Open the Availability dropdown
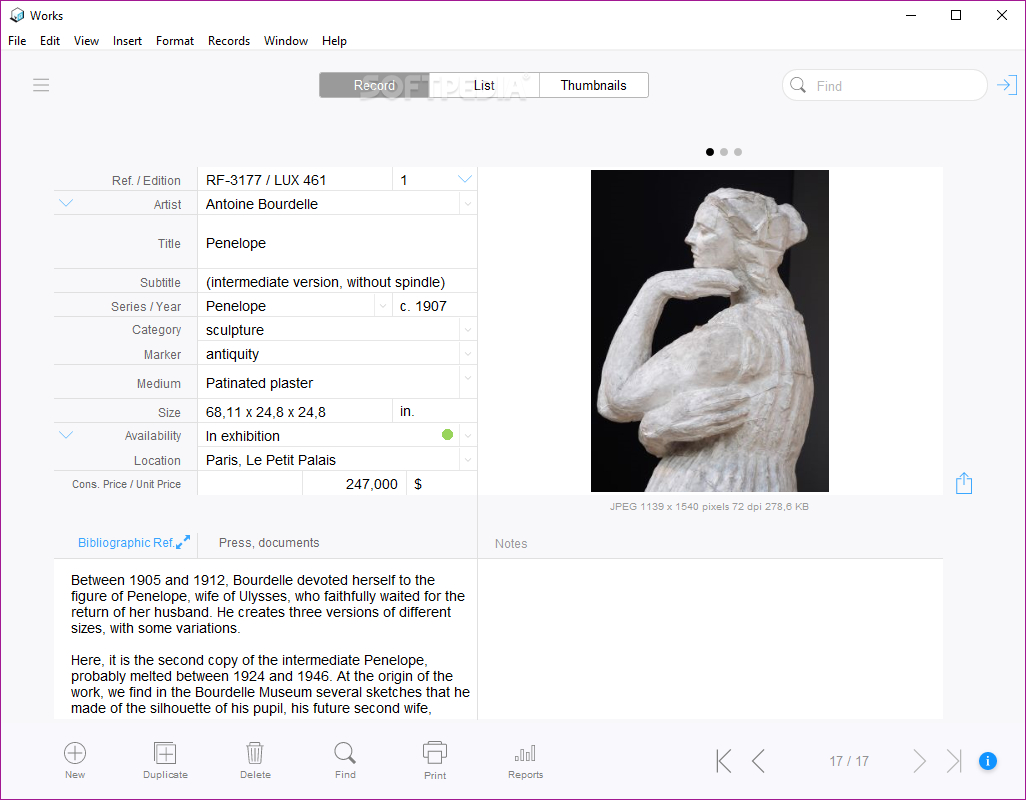This screenshot has width=1026, height=800. 468,436
